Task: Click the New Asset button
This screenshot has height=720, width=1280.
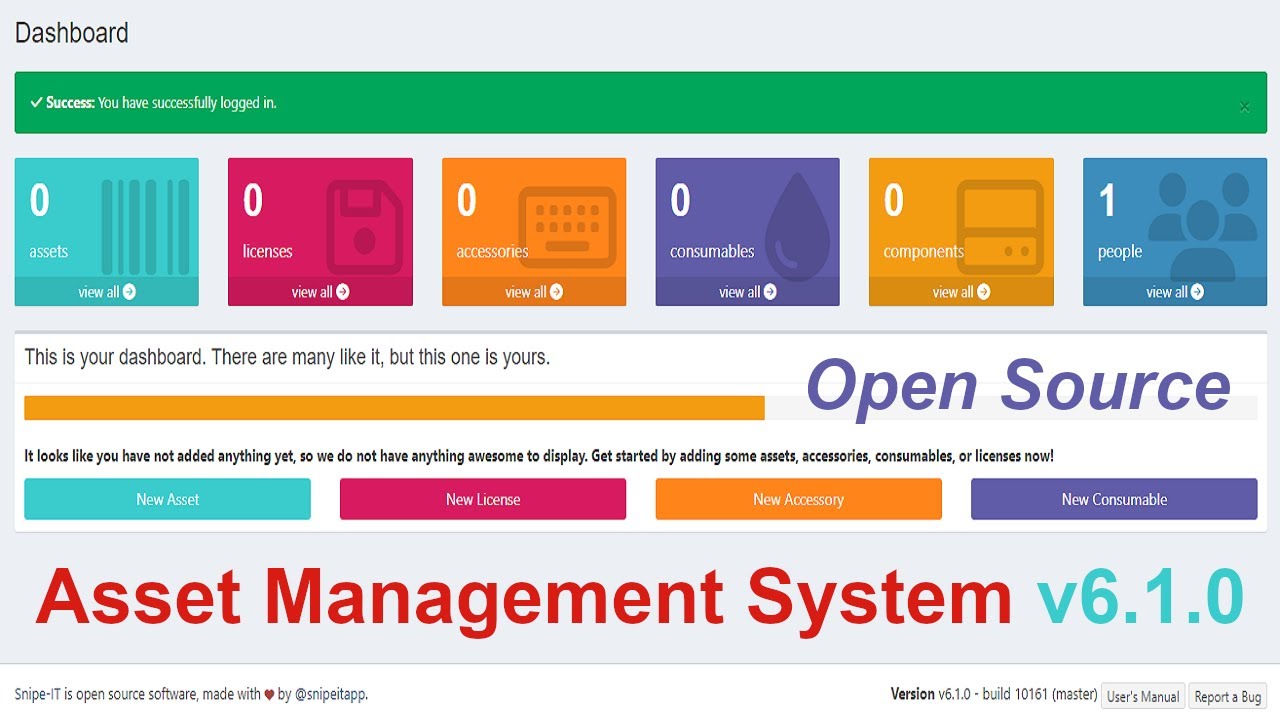Action: pyautogui.click(x=168, y=499)
